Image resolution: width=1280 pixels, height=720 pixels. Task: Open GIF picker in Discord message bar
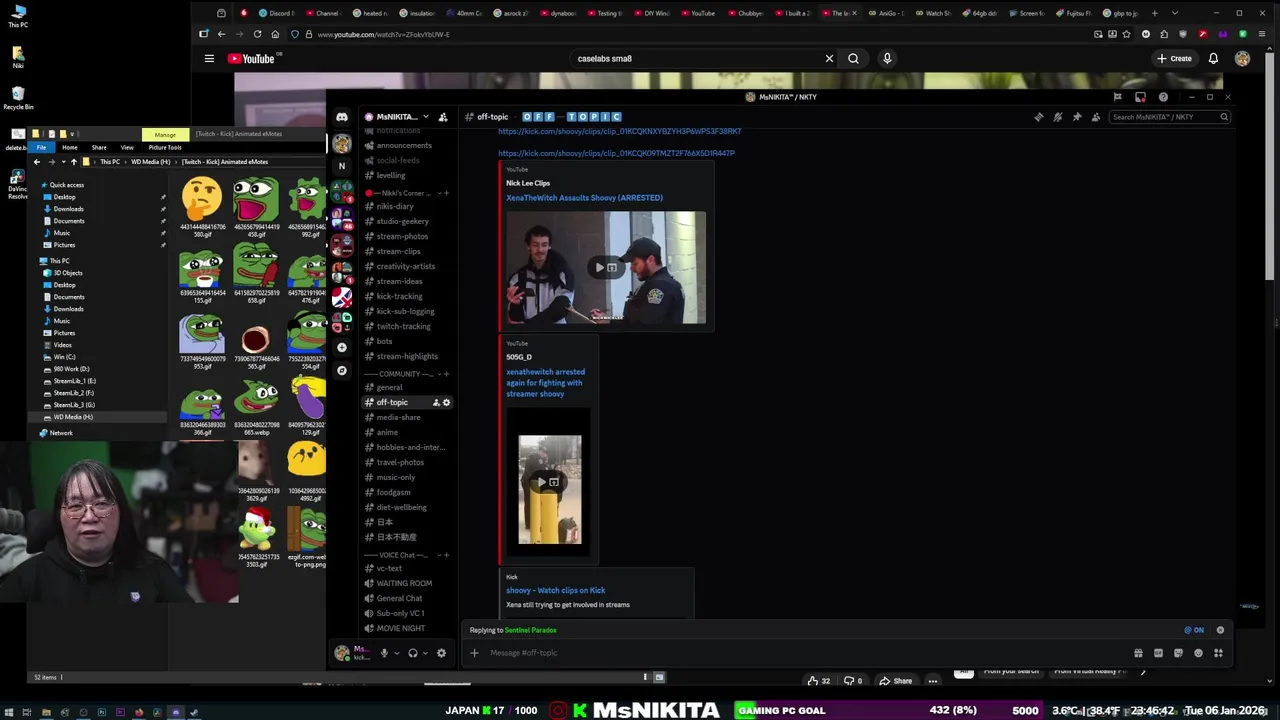tap(1158, 653)
